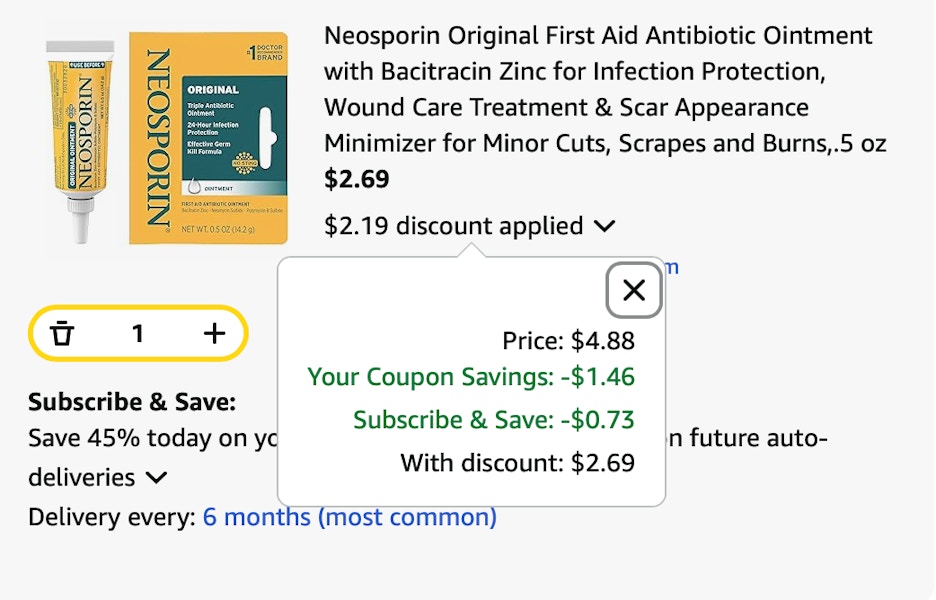The image size is (936, 600).
Task: Click the "Price: $4.88" line in the popup
Action: coord(570,340)
